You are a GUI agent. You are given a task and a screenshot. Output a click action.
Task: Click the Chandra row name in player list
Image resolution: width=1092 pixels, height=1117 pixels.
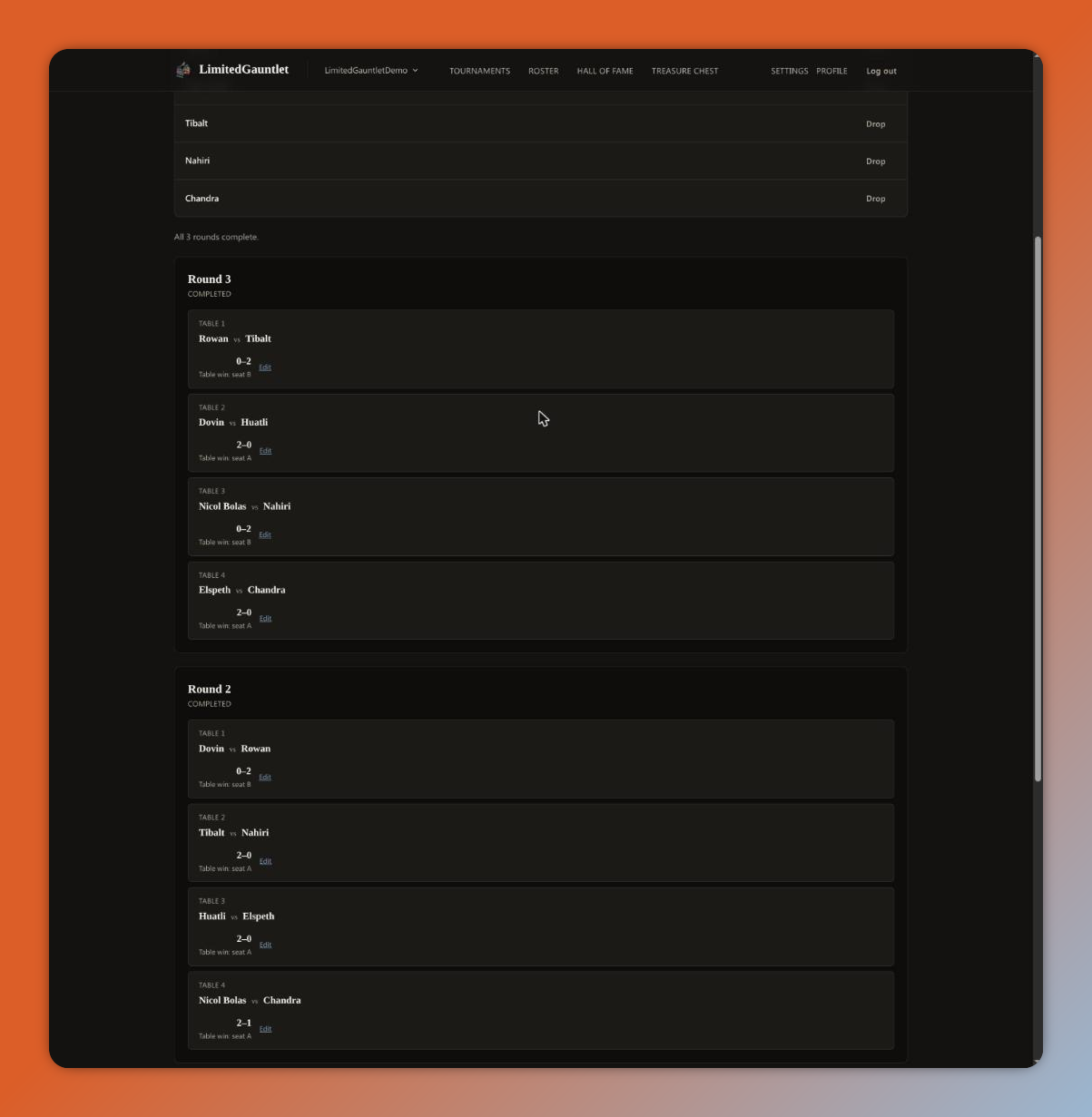[x=202, y=198]
